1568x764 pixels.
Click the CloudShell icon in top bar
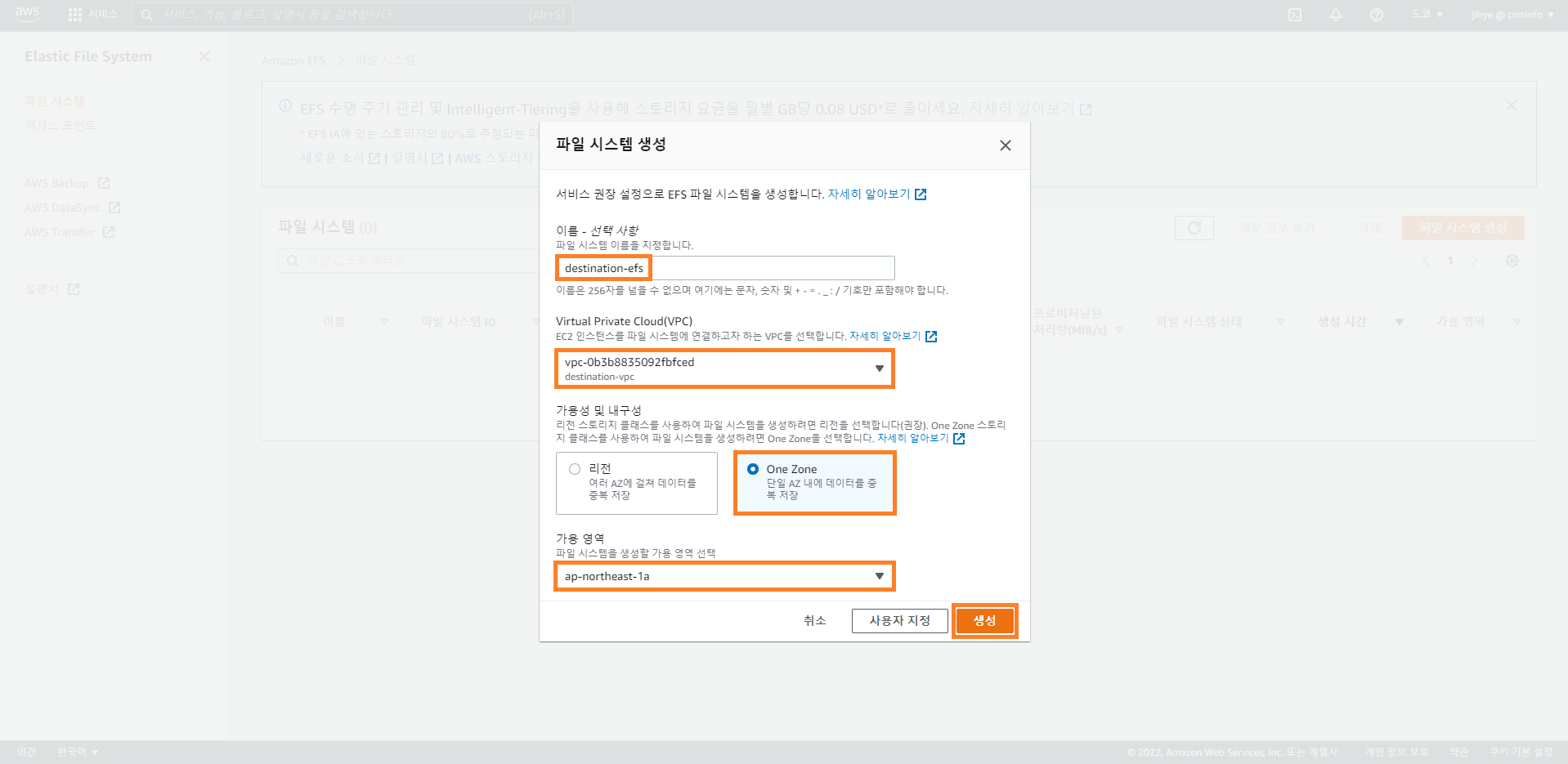(x=1295, y=15)
